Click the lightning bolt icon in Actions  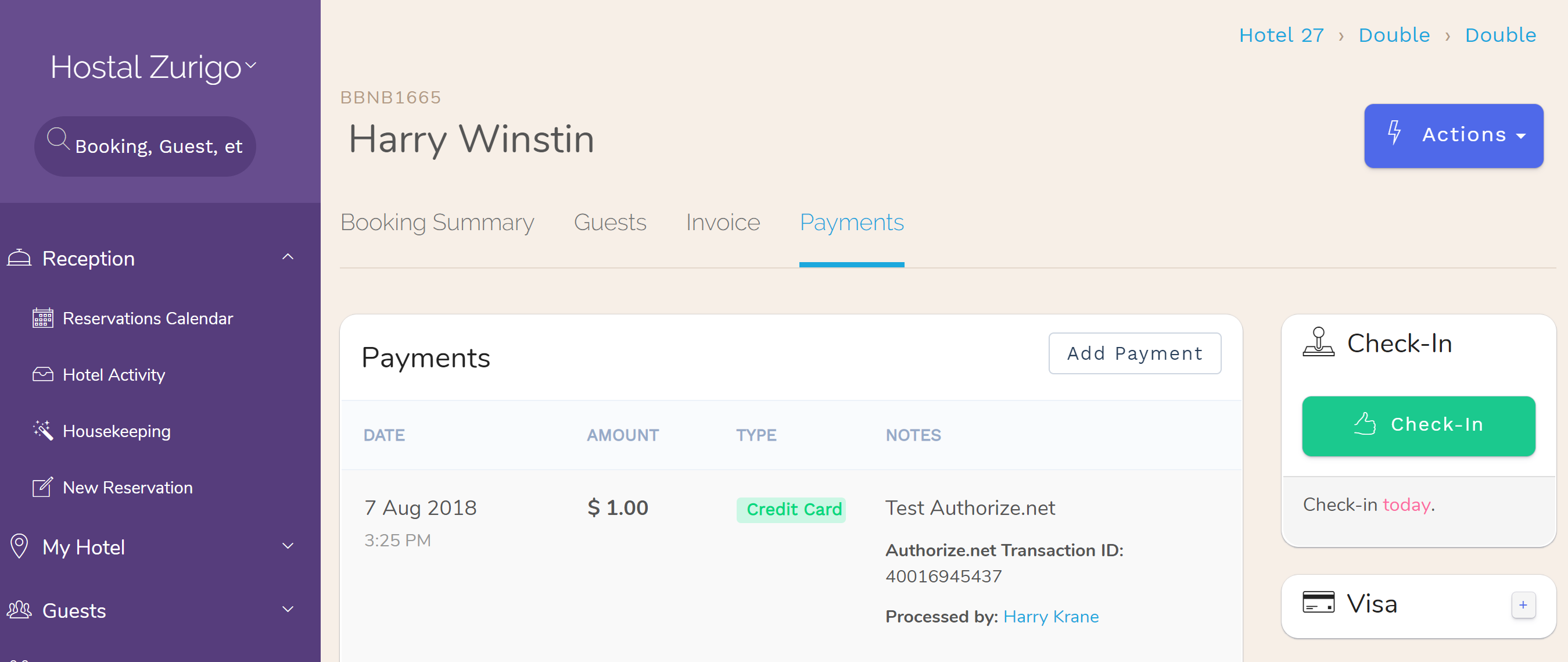point(1394,133)
